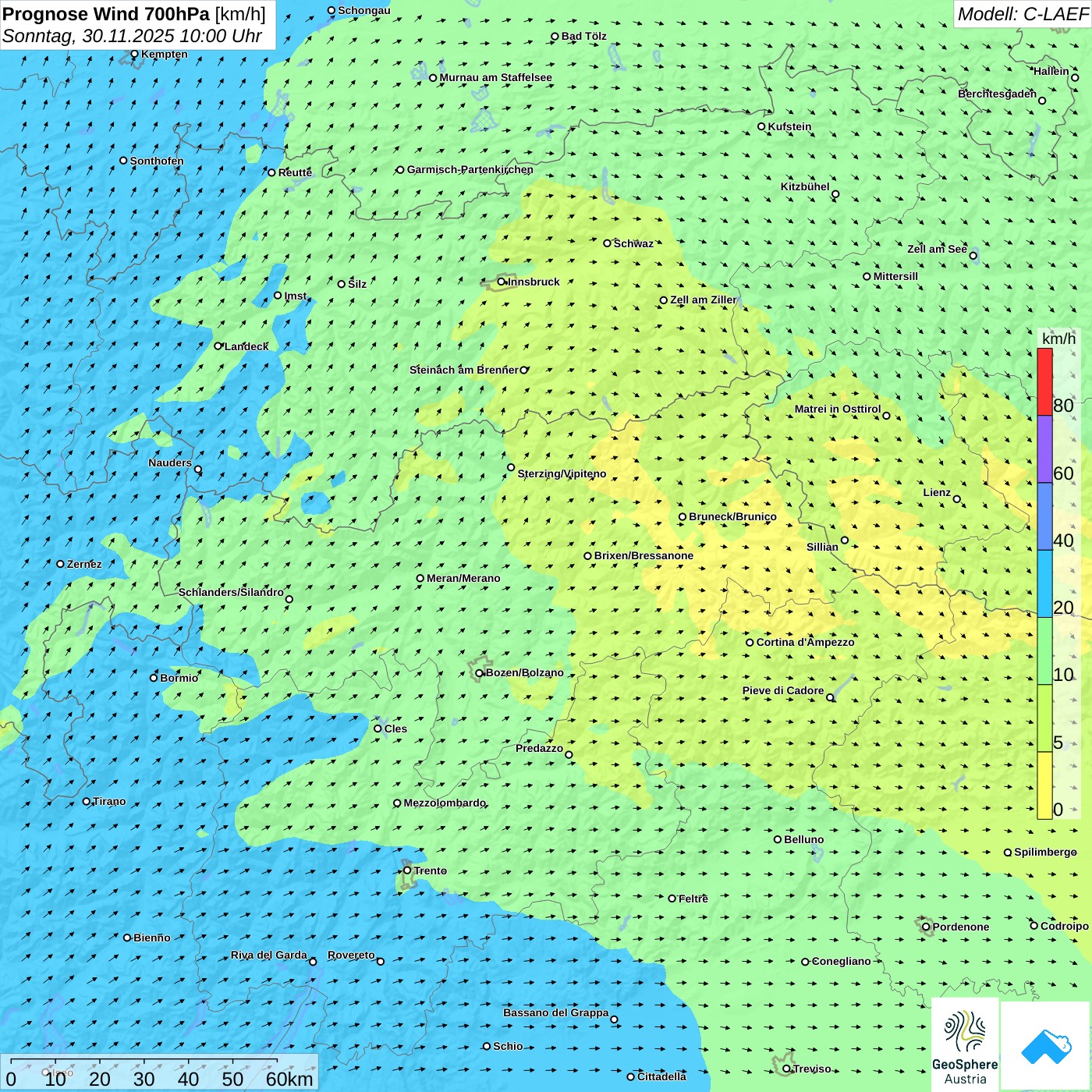This screenshot has height=1092, width=1092.
Task: Select the Cortina d'Ampezzo marker
Action: [x=750, y=643]
